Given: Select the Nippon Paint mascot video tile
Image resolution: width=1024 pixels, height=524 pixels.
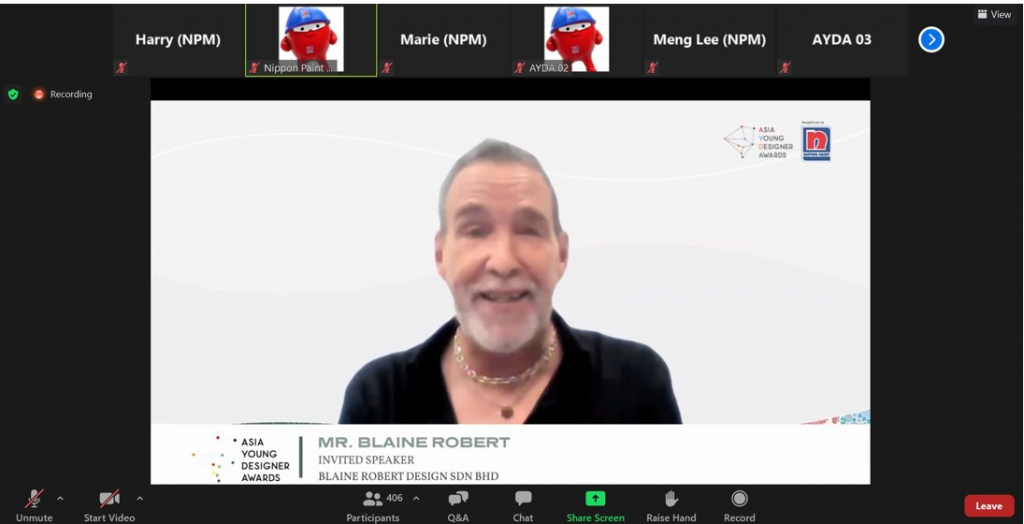Looking at the screenshot, I should pos(311,40).
